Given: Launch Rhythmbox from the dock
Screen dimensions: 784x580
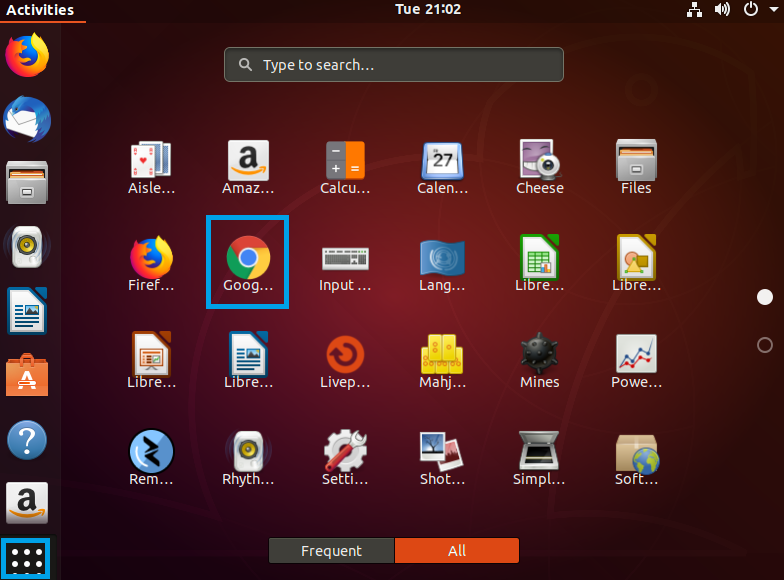Looking at the screenshot, I should [x=27, y=246].
